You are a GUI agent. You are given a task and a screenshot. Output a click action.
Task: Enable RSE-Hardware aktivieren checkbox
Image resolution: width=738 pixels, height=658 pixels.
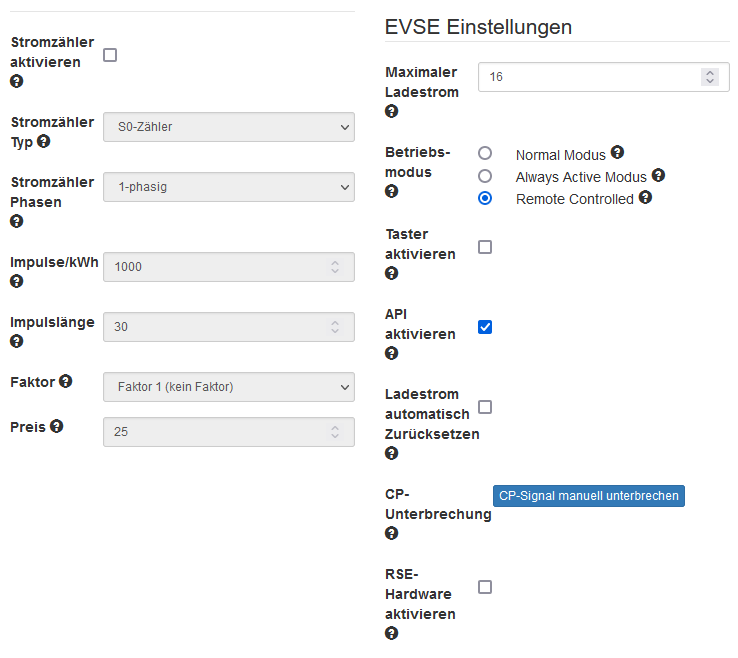click(485, 587)
